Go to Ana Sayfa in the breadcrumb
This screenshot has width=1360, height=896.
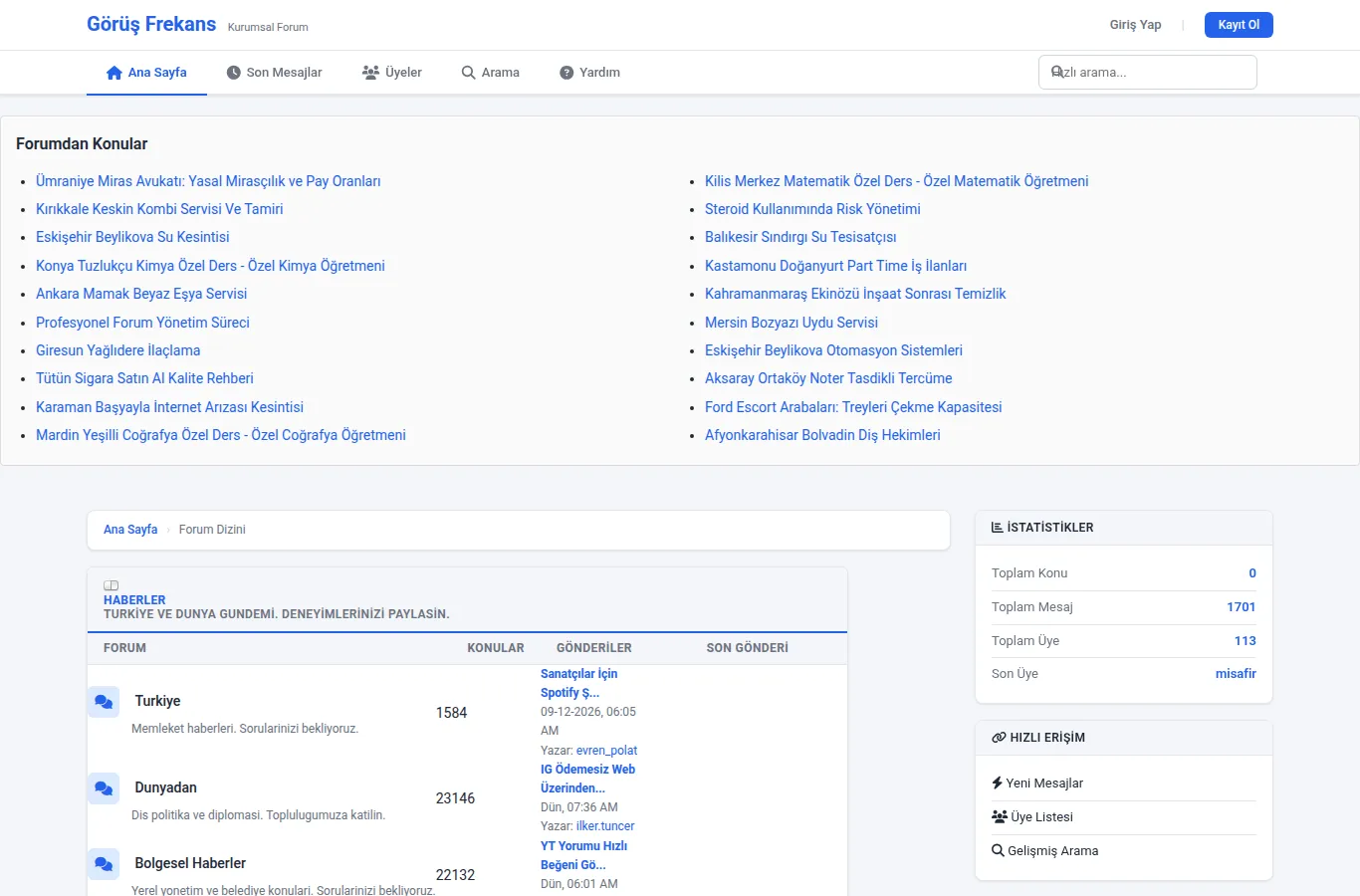click(130, 530)
